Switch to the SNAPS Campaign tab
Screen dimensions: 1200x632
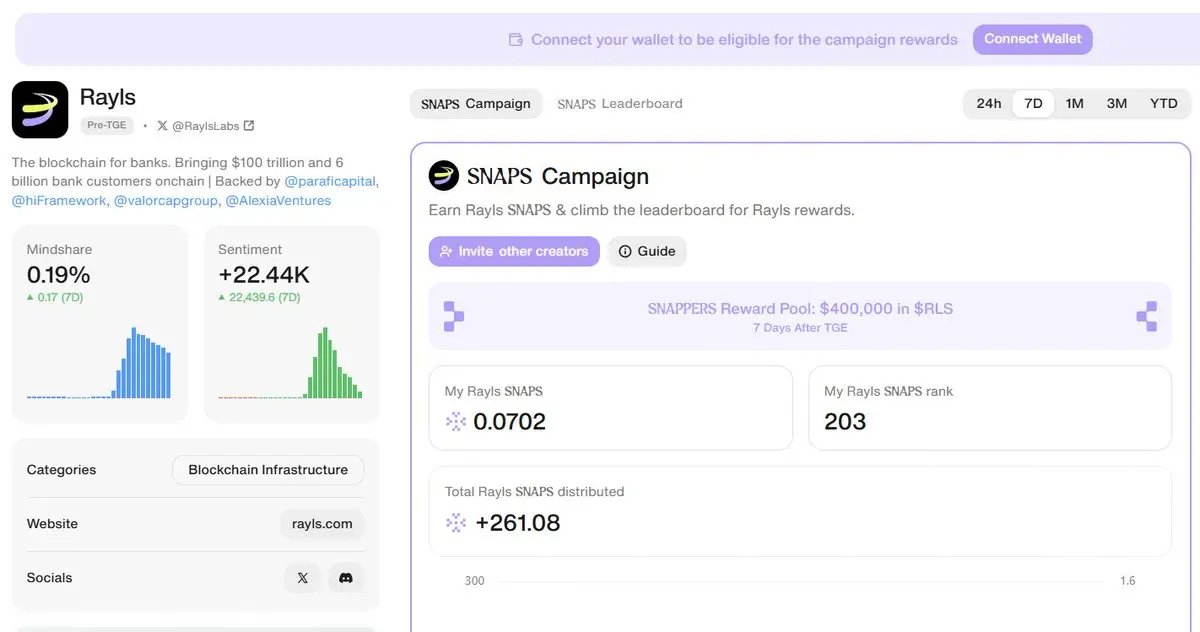[476, 104]
